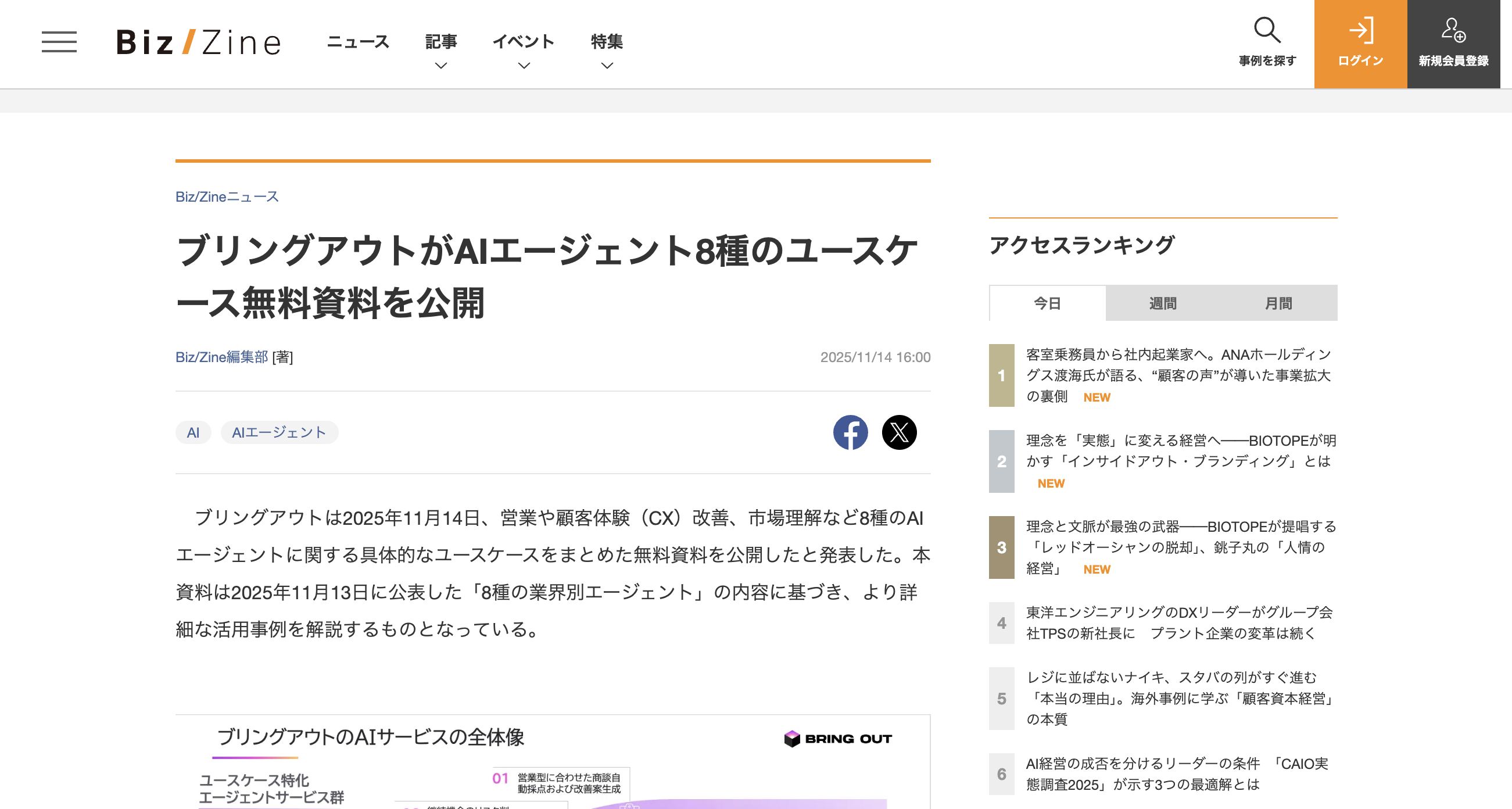Viewport: 1512px width, 809px height.
Task: Click the BRING OUT service overview image
Action: coord(552,763)
